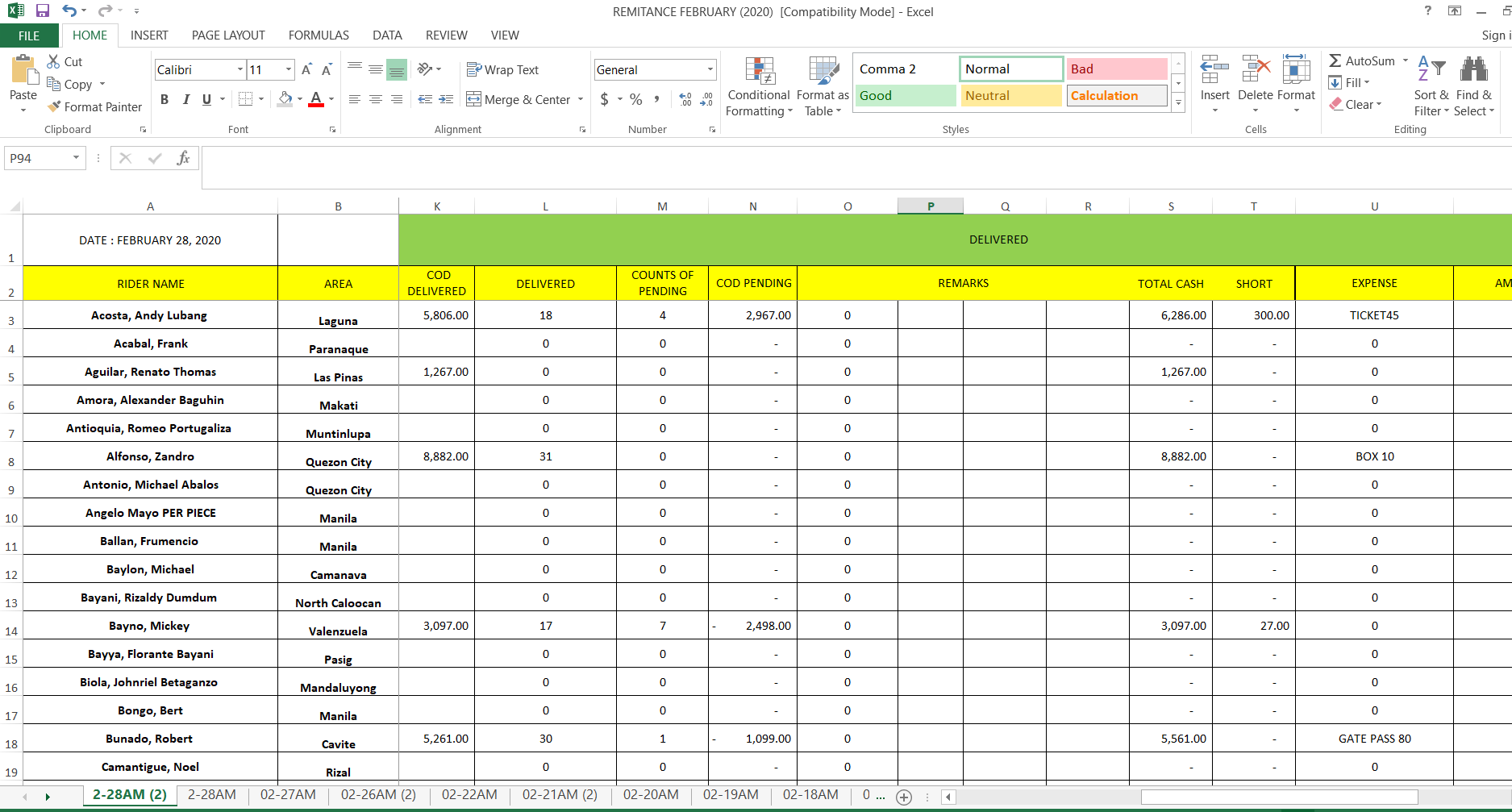Open Sort & Filter options
Viewport: 1512px width, 812px height.
[1431, 87]
